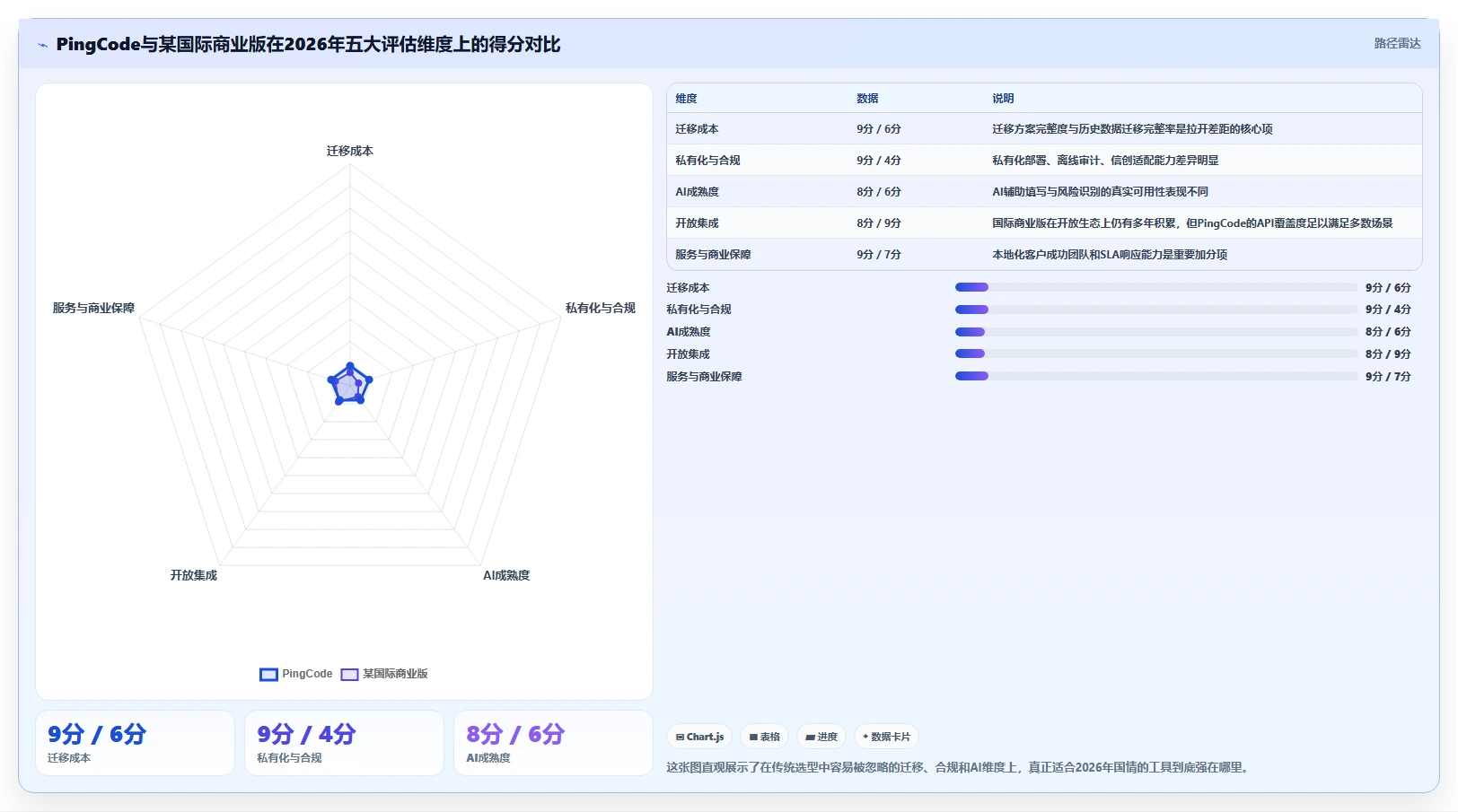
Task: Click the 迁移成本 progress bar
Action: point(1156,287)
